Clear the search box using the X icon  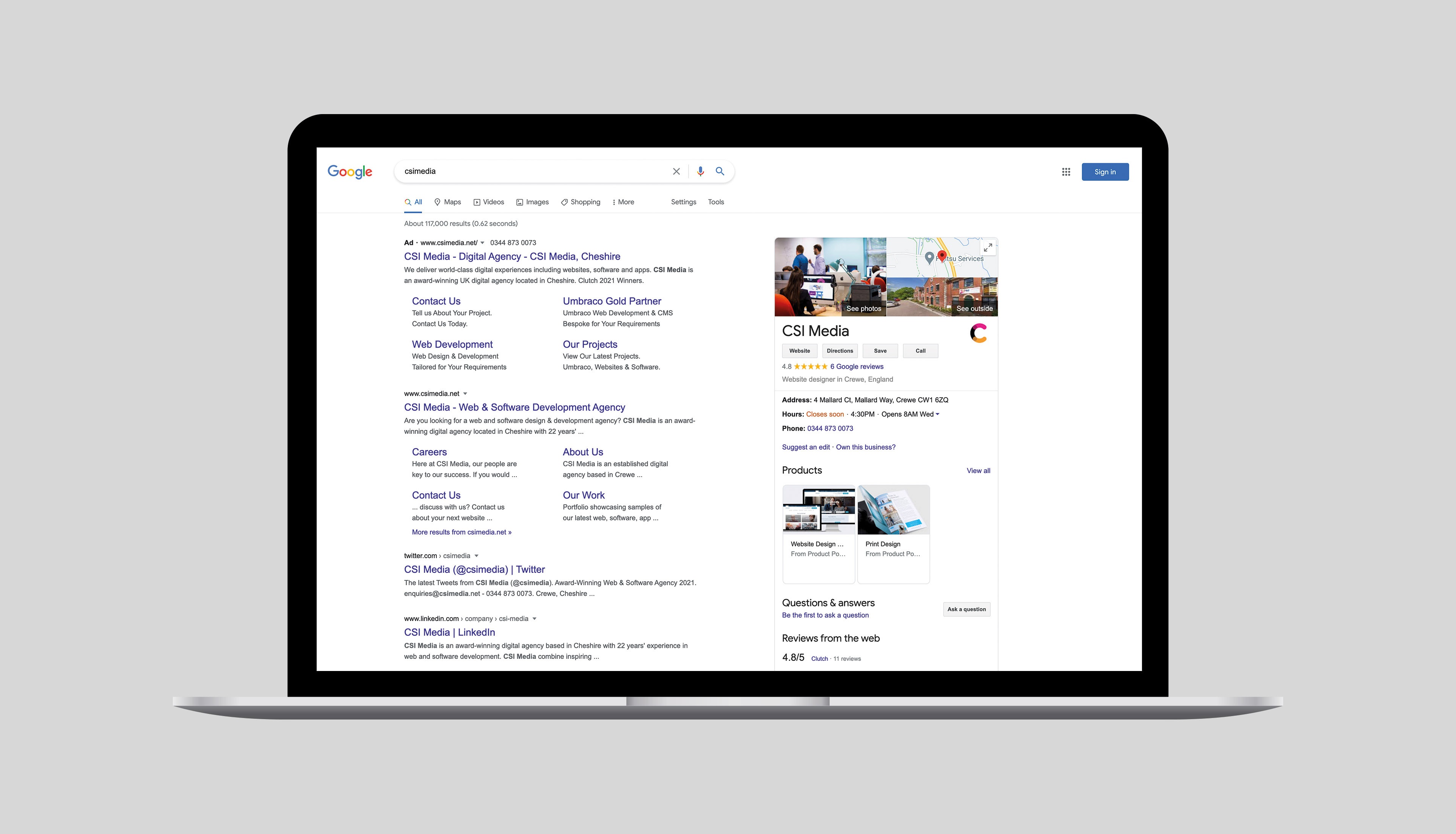pyautogui.click(x=676, y=171)
